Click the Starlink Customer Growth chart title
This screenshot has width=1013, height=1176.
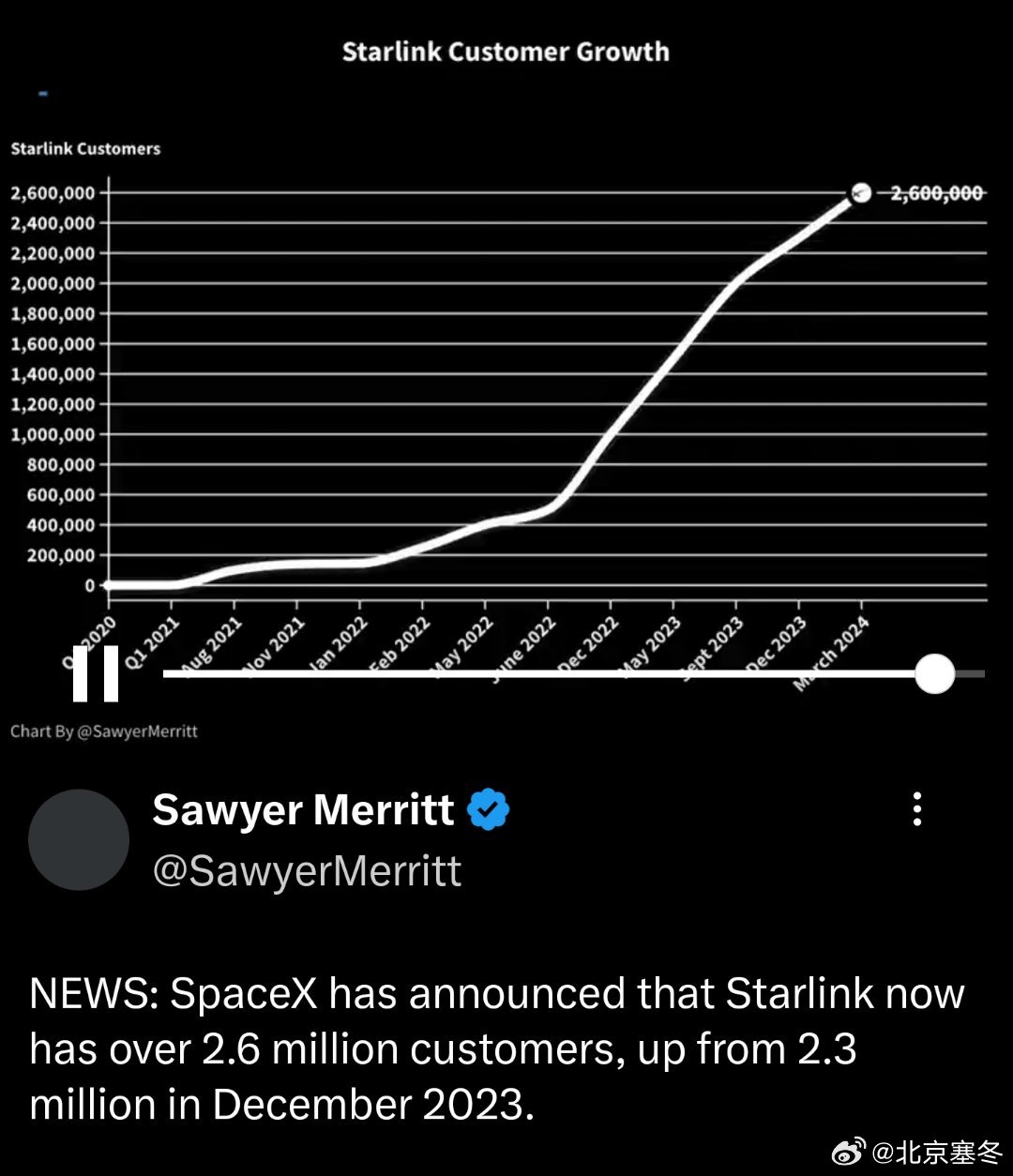pos(506,52)
